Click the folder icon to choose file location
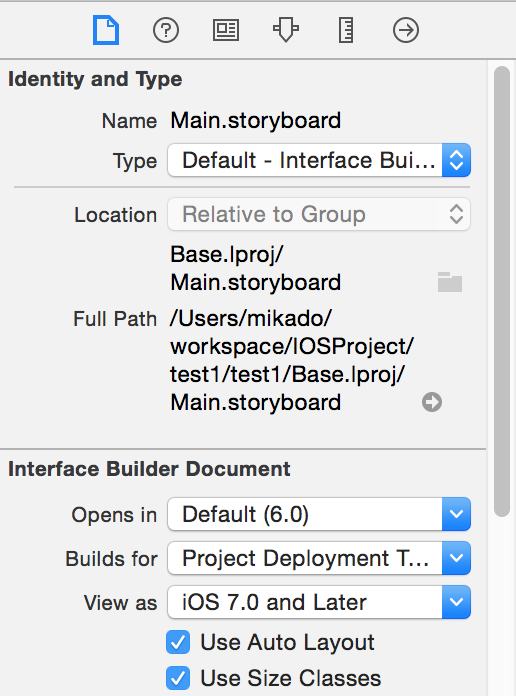 [x=450, y=282]
